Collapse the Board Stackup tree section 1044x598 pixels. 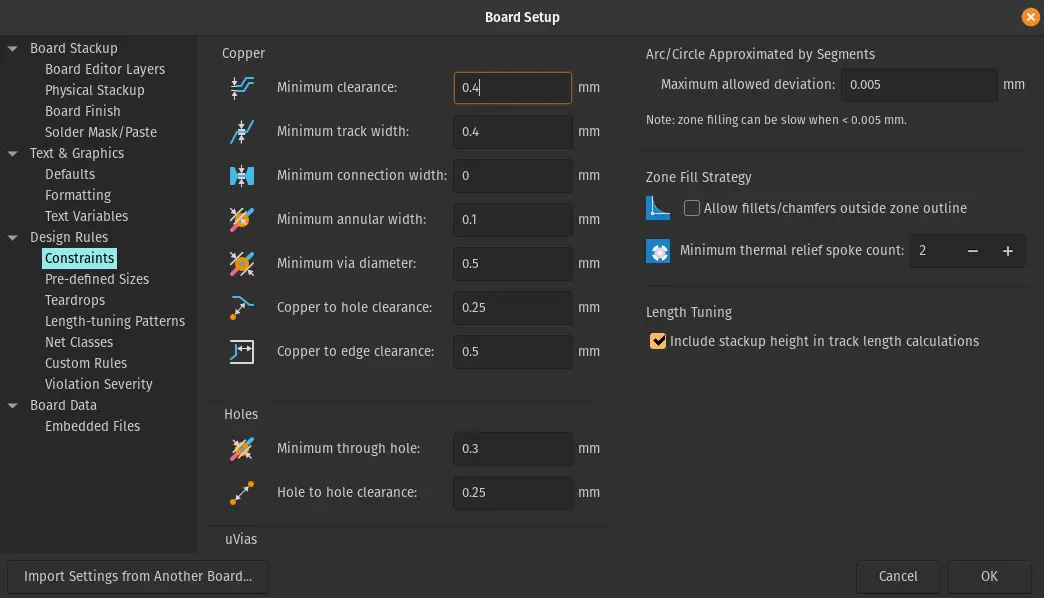click(x=13, y=48)
